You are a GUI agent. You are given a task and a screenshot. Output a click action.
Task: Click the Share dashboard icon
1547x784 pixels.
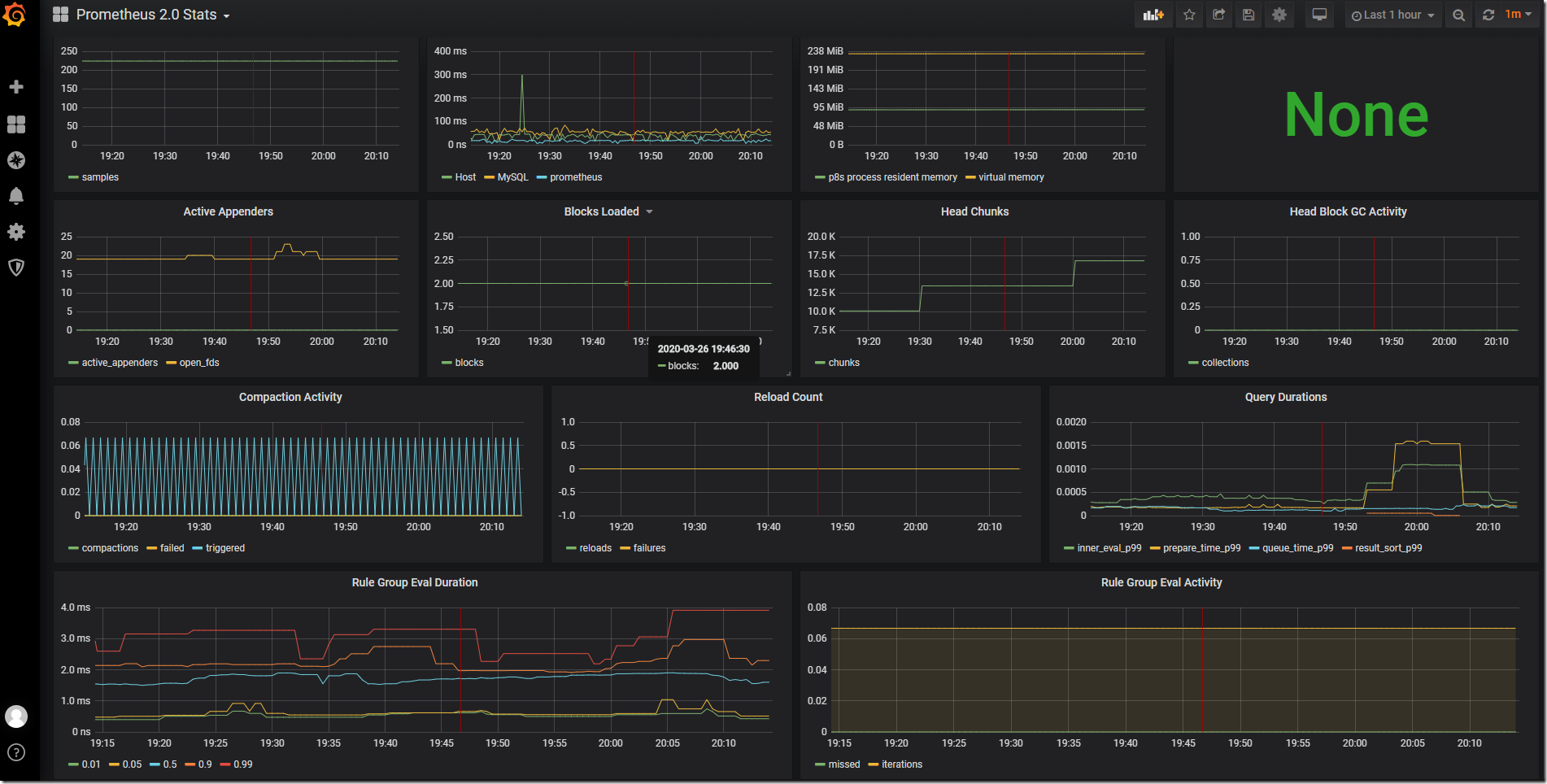click(x=1218, y=15)
